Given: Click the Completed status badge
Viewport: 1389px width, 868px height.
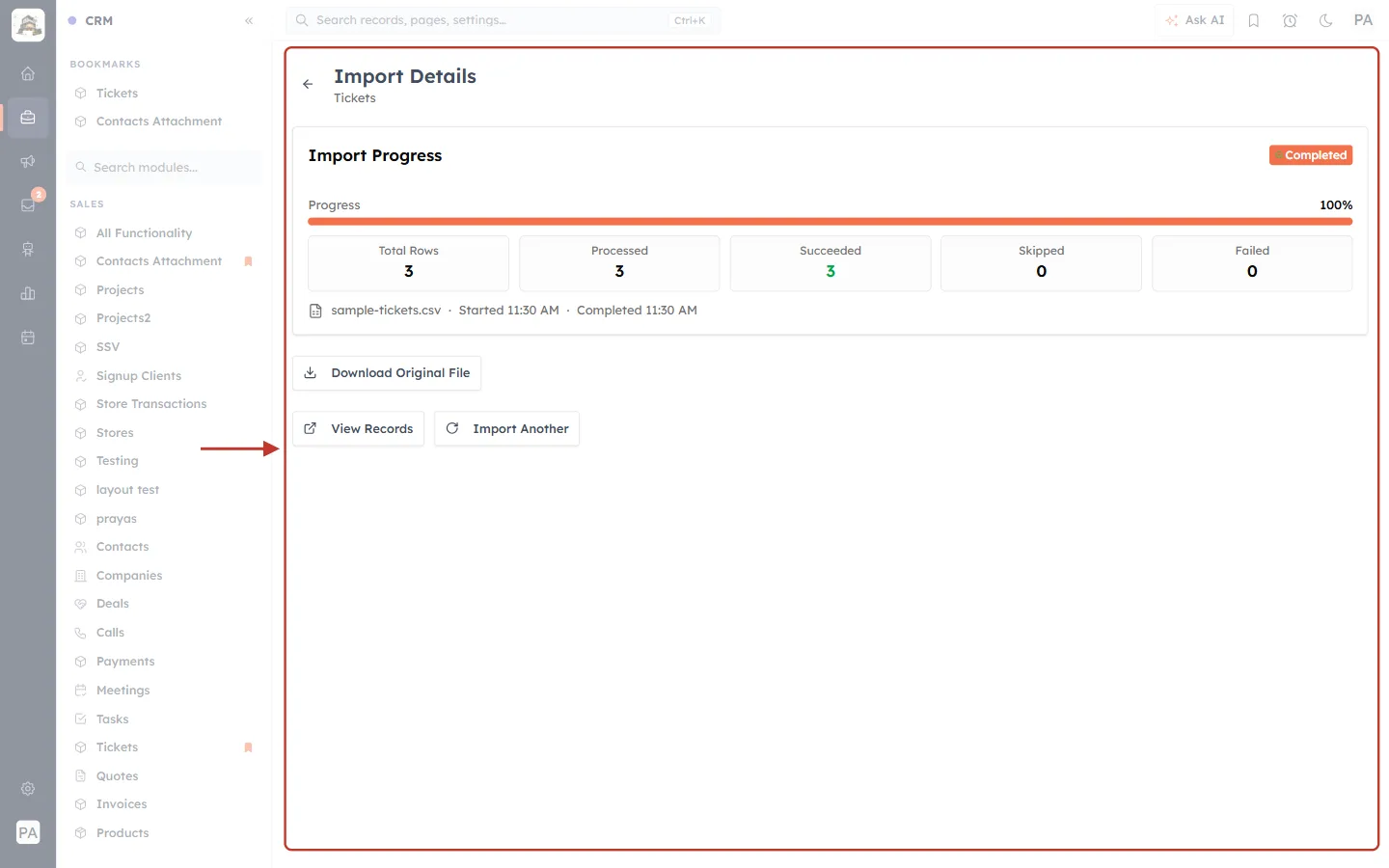Looking at the screenshot, I should pyautogui.click(x=1311, y=155).
